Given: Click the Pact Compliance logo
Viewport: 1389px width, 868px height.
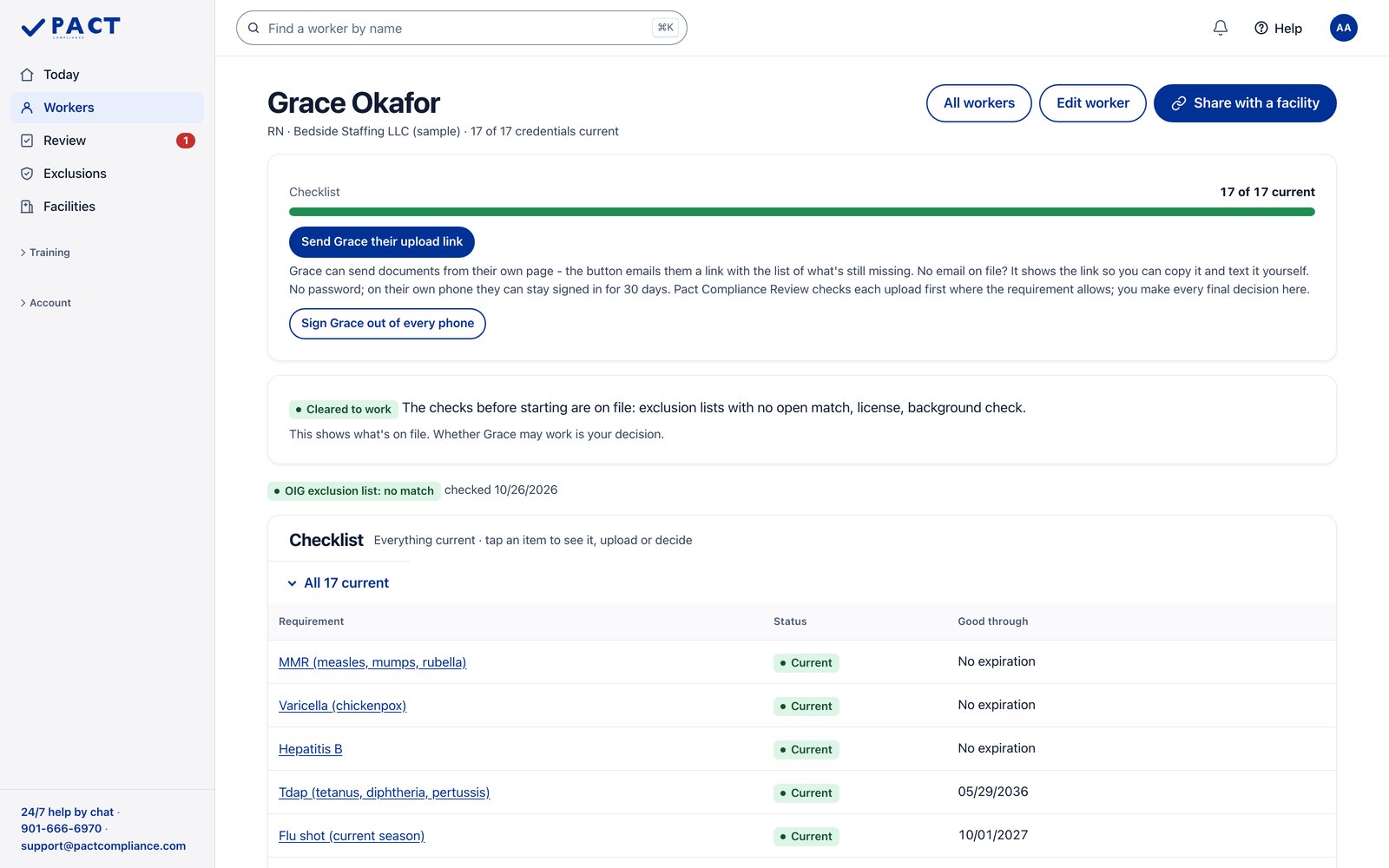Looking at the screenshot, I should tap(70, 28).
